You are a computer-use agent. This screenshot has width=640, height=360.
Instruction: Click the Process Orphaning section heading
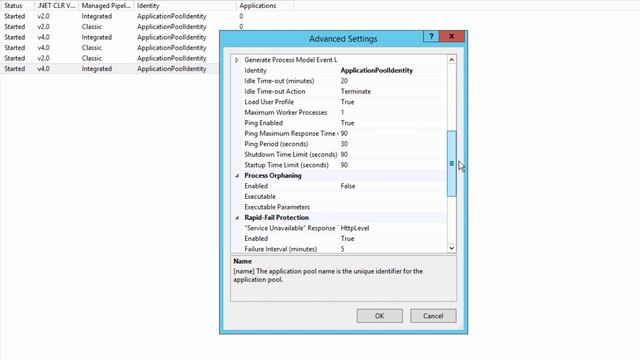[x=273, y=176]
